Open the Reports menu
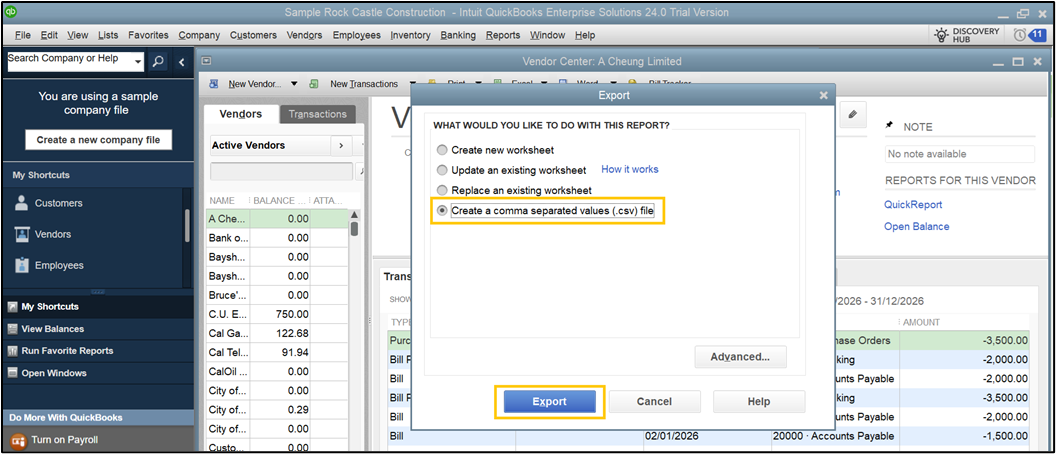This screenshot has width=1056, height=454. (x=502, y=35)
